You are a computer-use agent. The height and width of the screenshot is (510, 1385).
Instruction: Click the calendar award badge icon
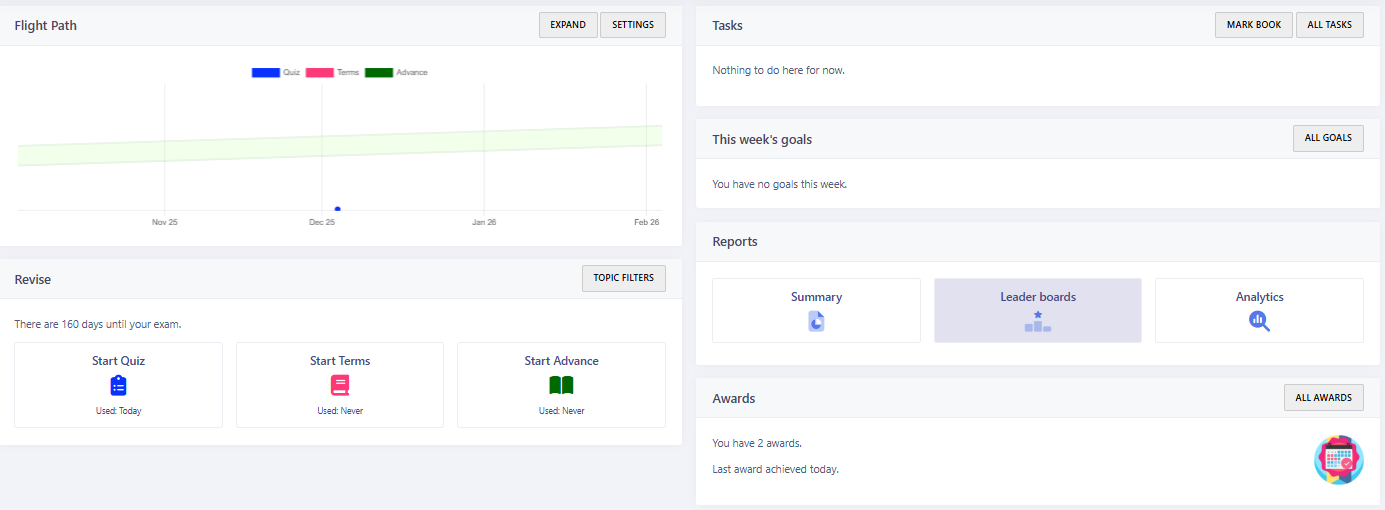click(x=1338, y=460)
